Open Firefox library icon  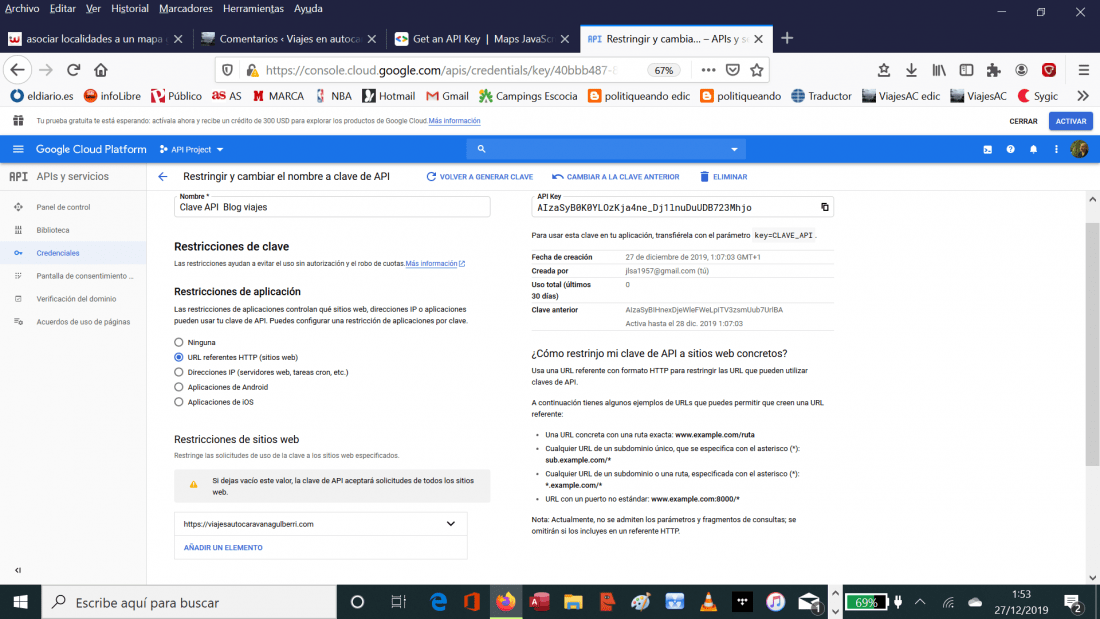939,70
